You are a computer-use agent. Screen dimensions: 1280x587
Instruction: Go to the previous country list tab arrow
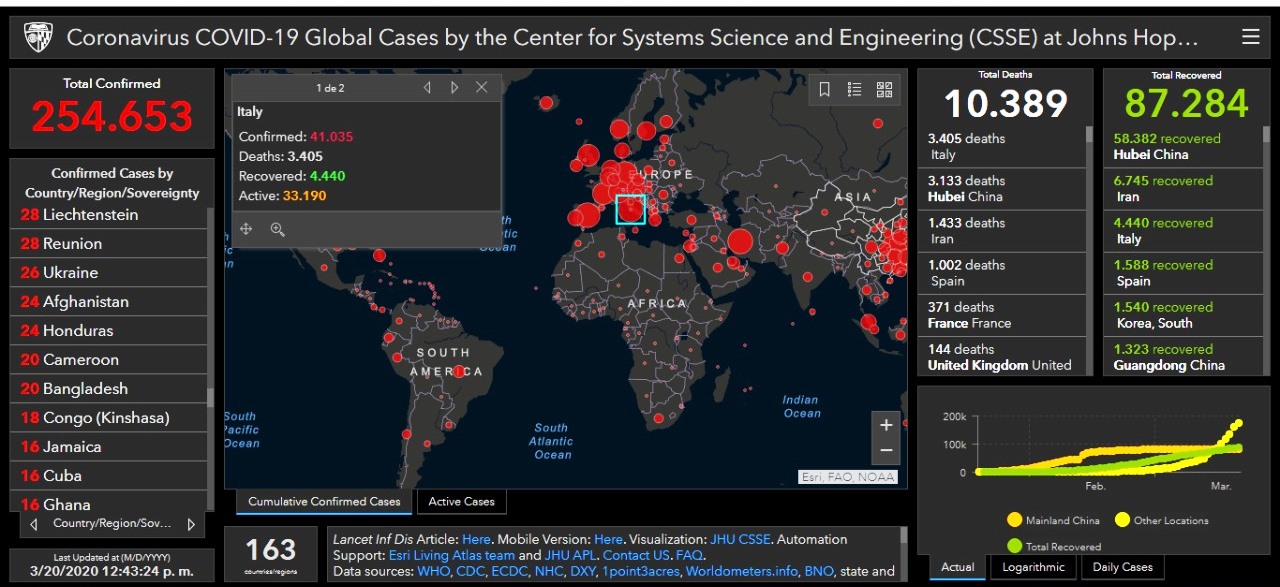[x=34, y=524]
